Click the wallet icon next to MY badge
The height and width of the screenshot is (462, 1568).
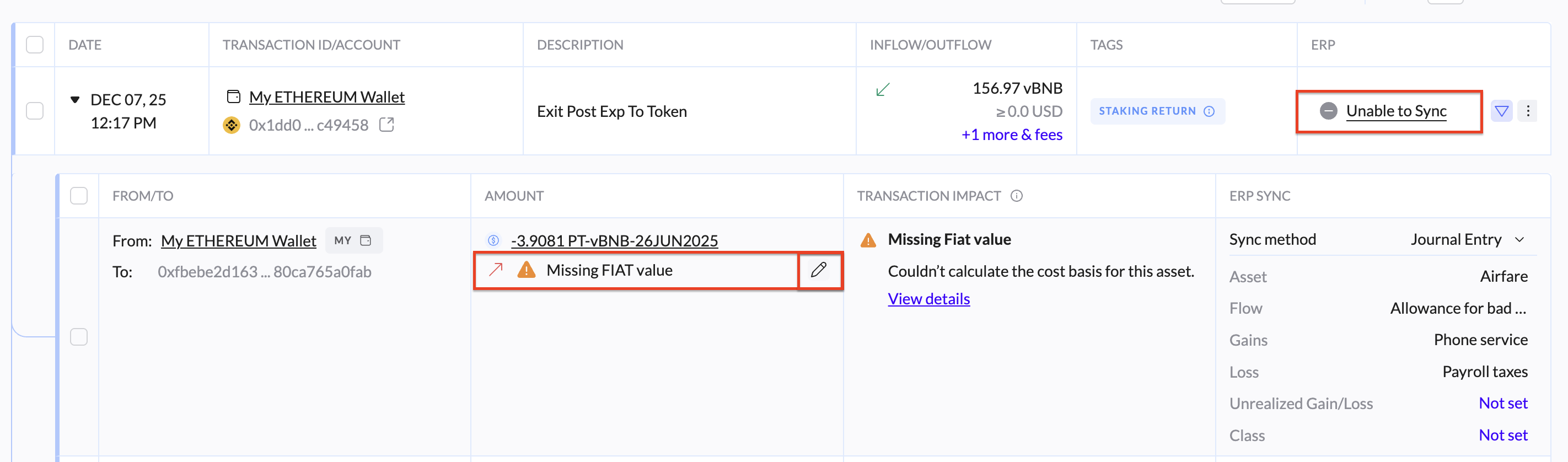click(366, 240)
